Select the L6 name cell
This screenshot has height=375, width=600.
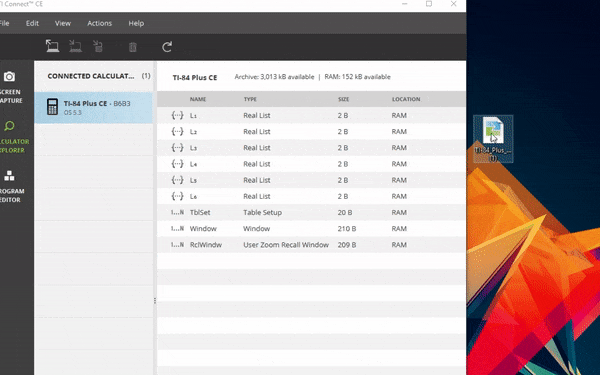pos(193,196)
